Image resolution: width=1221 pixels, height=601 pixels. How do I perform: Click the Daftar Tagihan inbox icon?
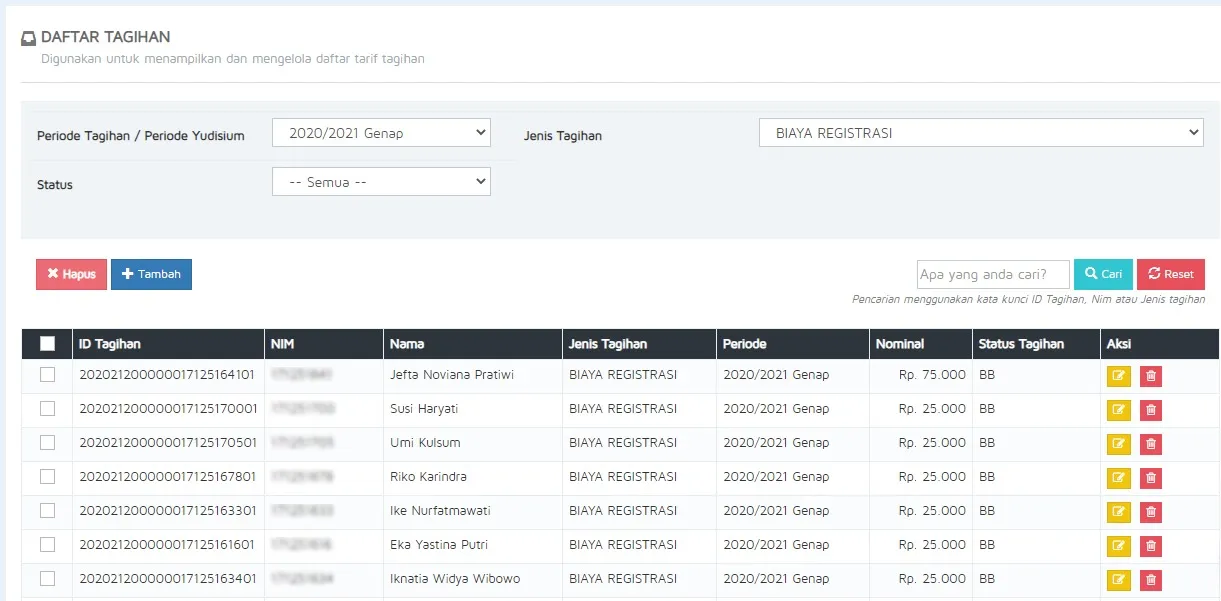[x=28, y=38]
